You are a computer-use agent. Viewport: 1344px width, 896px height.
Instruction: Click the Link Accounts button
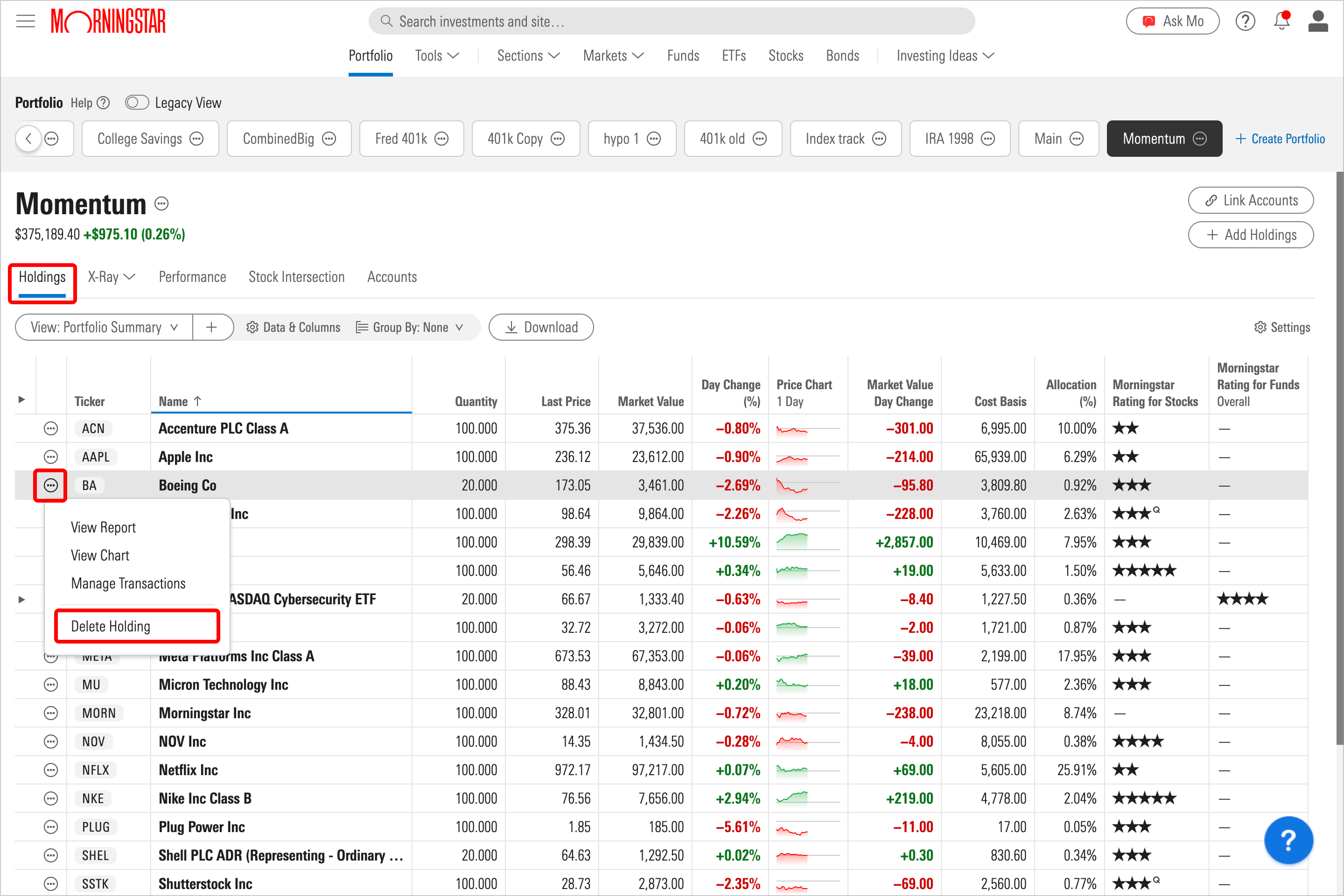click(x=1250, y=201)
